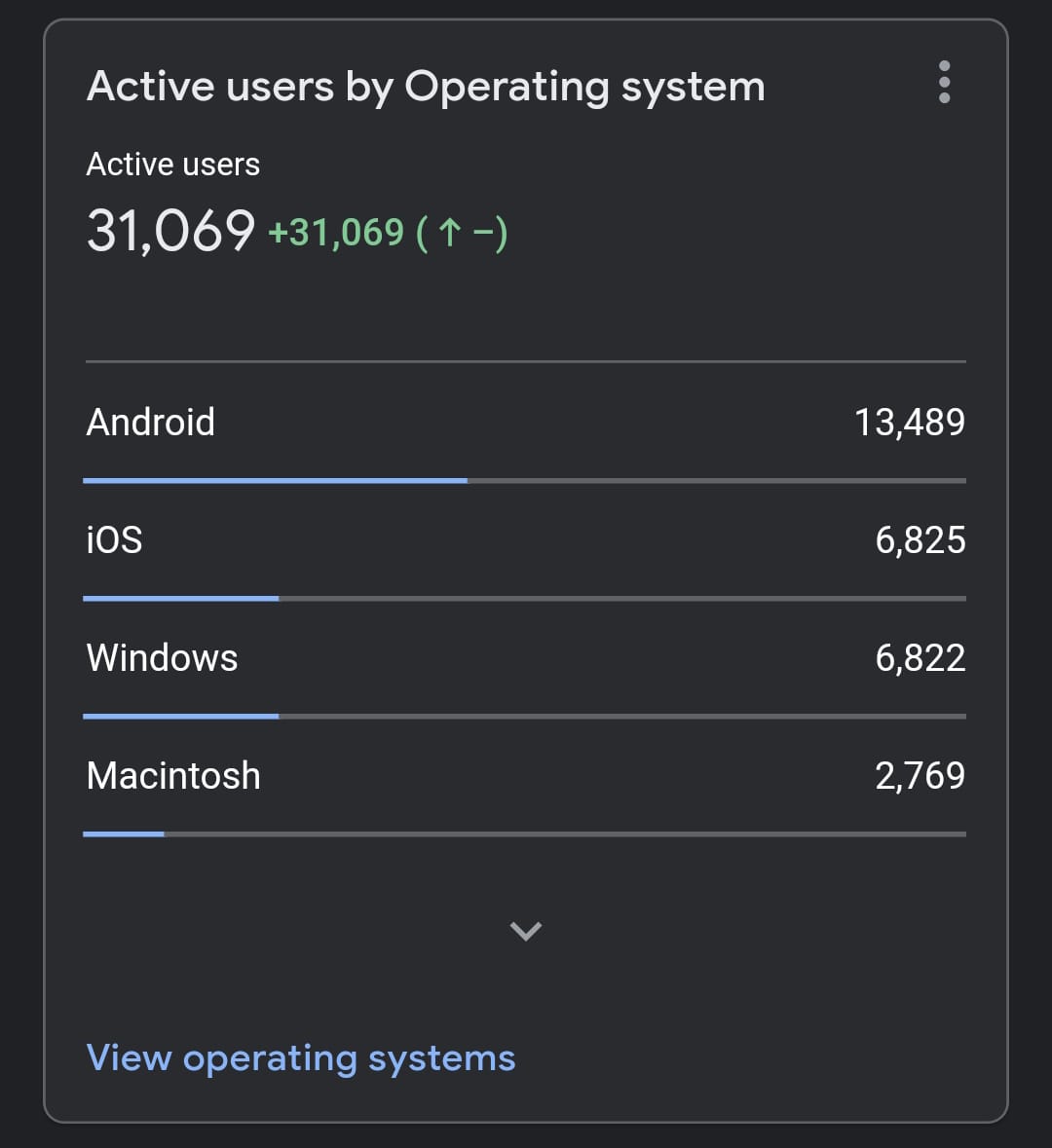Click the iOS row label
This screenshot has height=1148, width=1052.
(x=114, y=540)
